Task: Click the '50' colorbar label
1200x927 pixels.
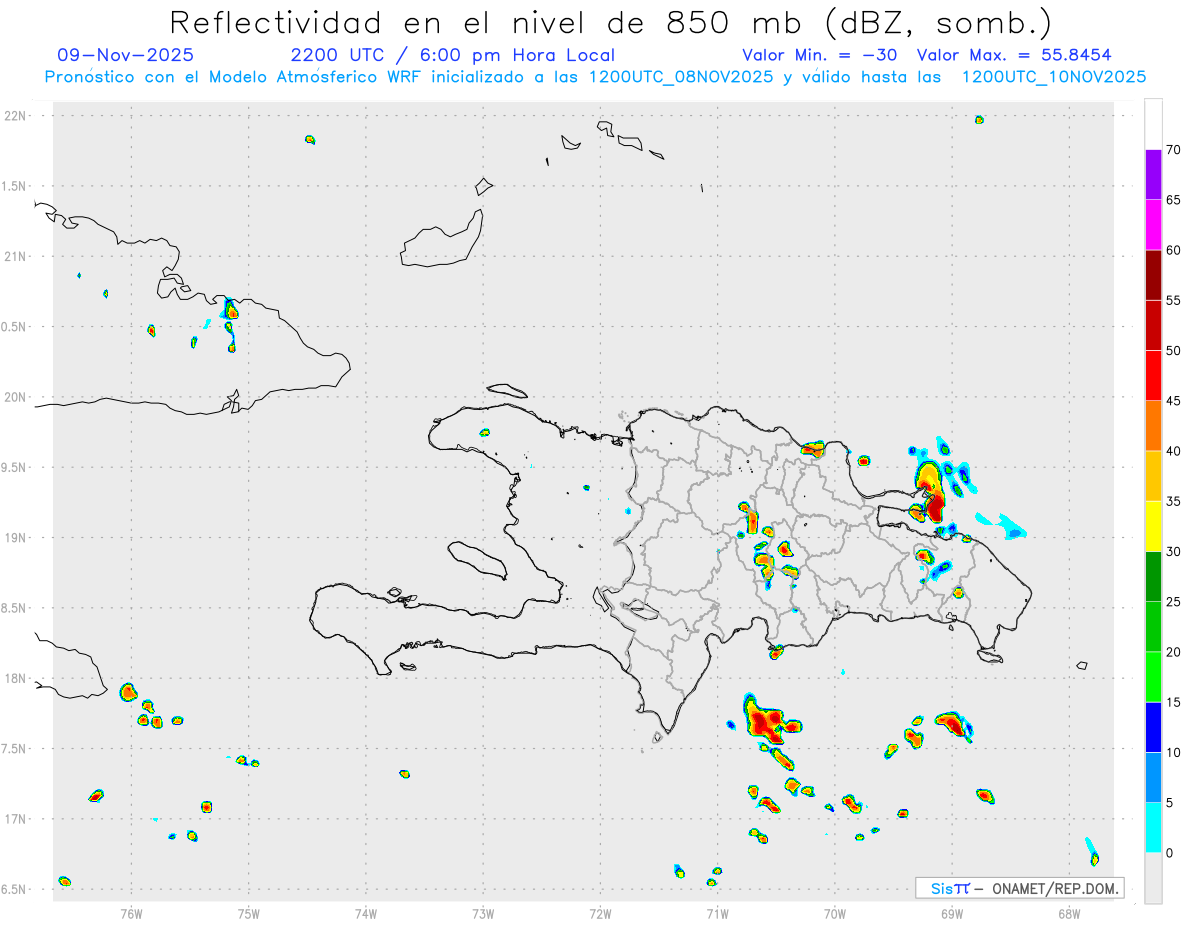Action: [1174, 351]
